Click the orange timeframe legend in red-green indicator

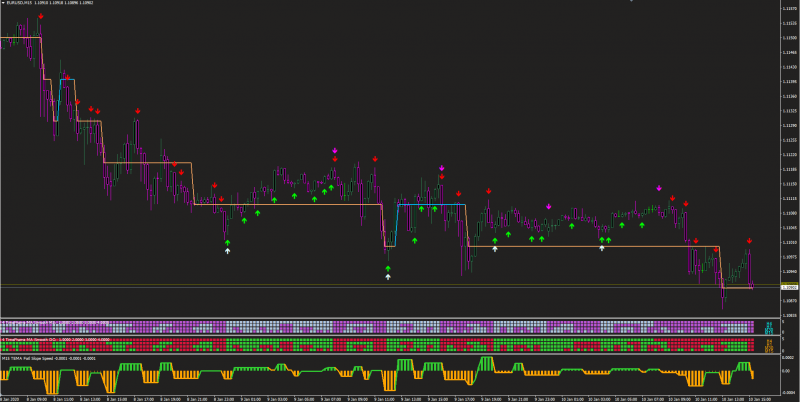pyautogui.click(x=768, y=346)
